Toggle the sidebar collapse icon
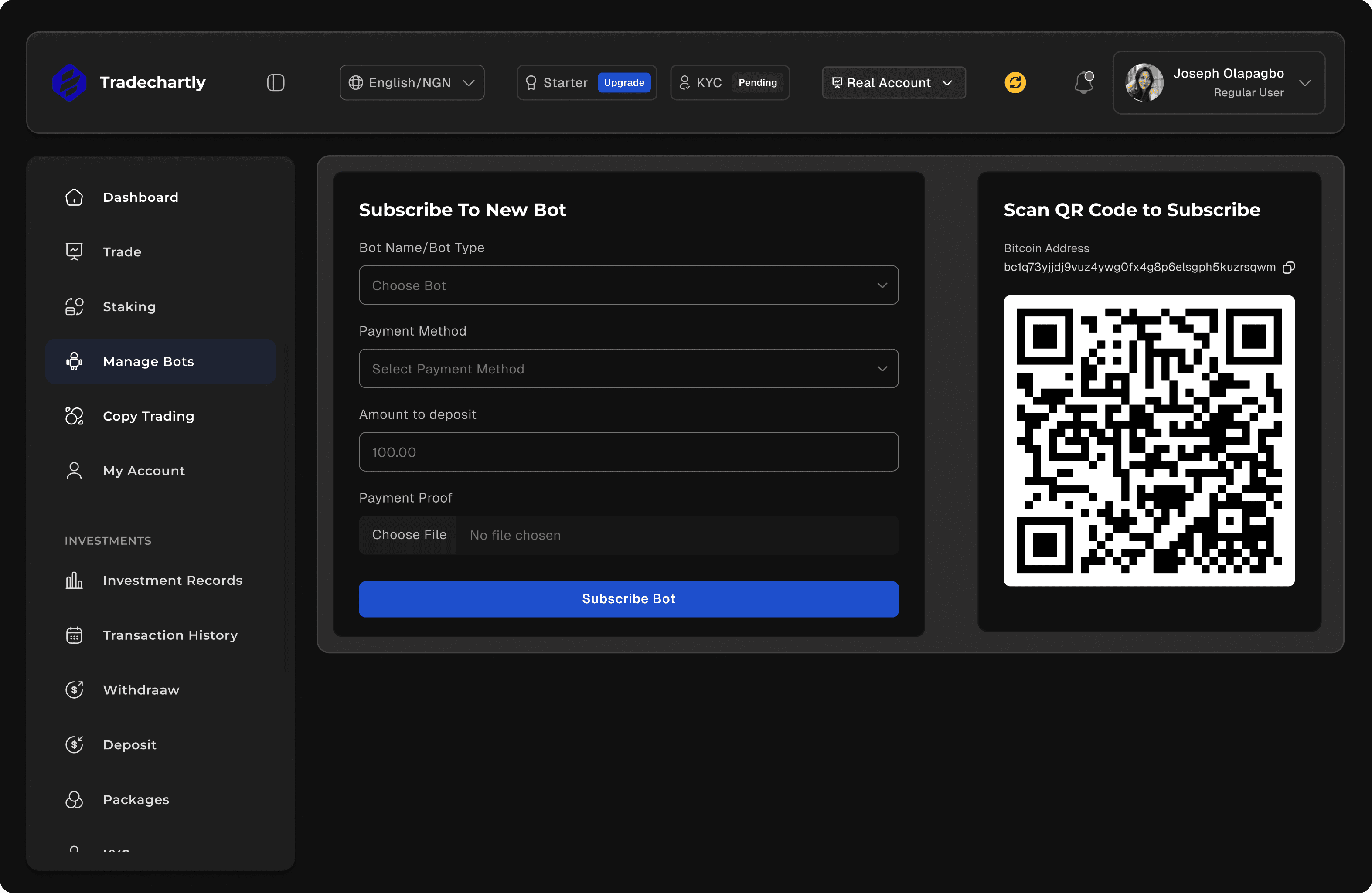Image resolution: width=1372 pixels, height=893 pixels. tap(276, 82)
